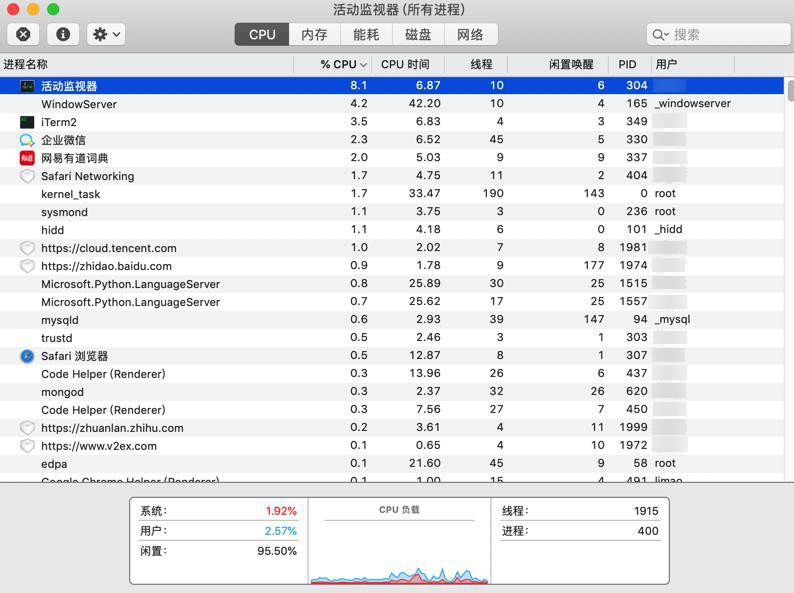This screenshot has height=593, width=794.
Task: Click the 网易有道词典 red icon
Action: point(27,158)
